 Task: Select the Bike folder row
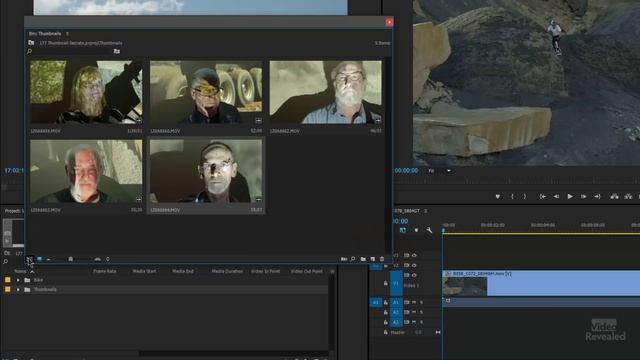click(x=165, y=280)
